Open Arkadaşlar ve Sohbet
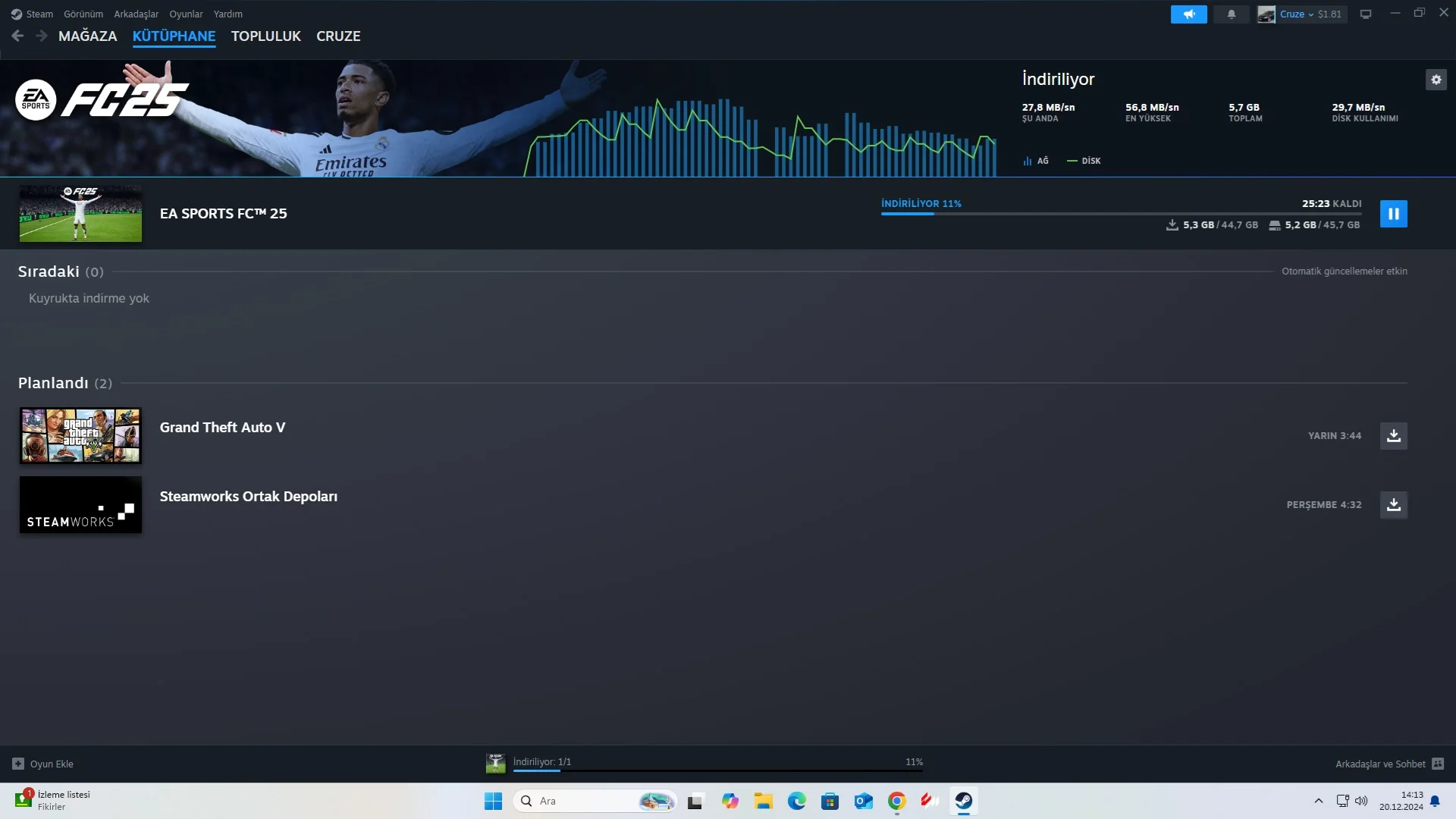The image size is (1456, 819). tap(1389, 764)
